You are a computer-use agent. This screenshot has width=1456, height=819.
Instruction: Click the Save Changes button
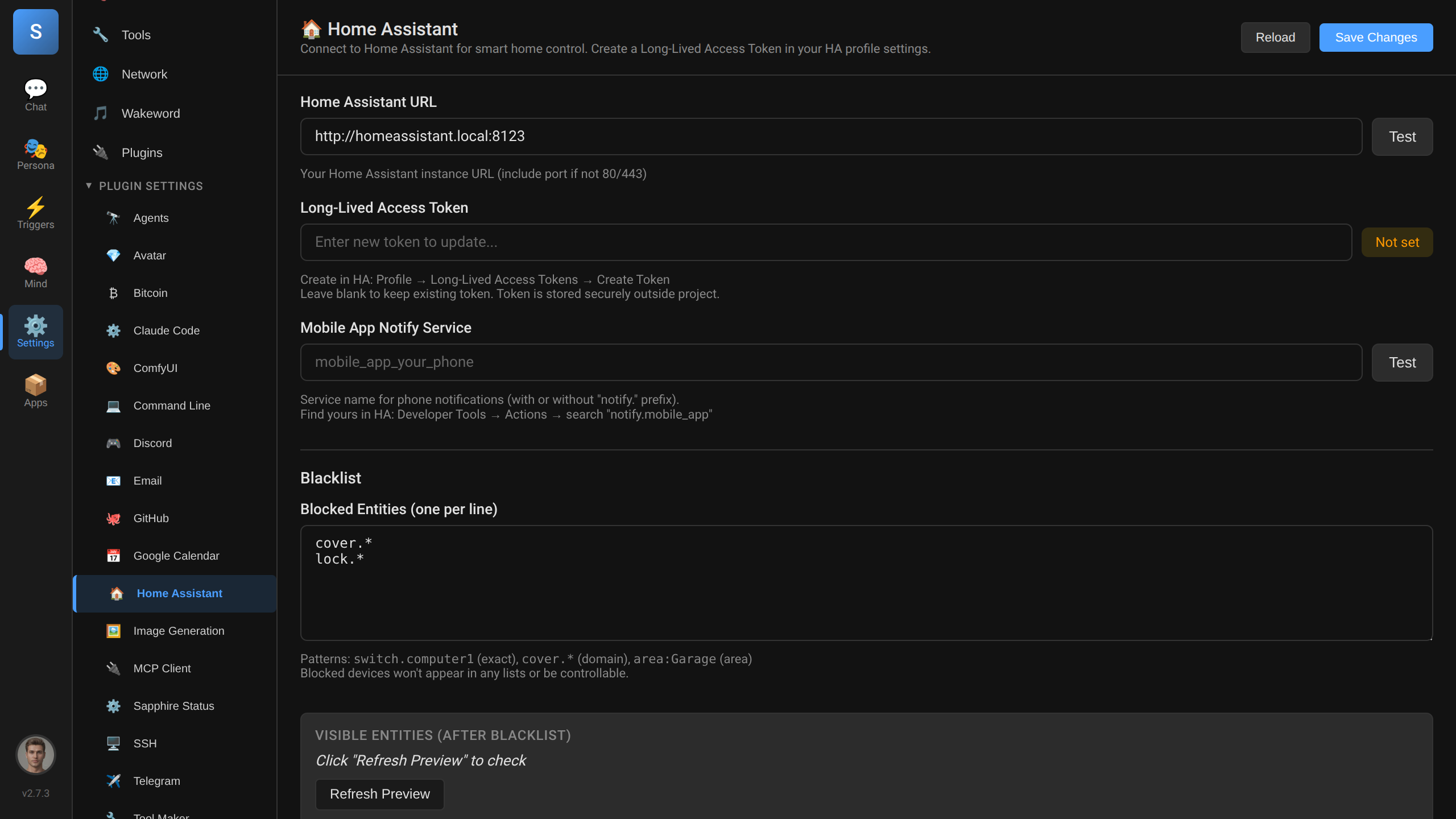click(x=1376, y=38)
